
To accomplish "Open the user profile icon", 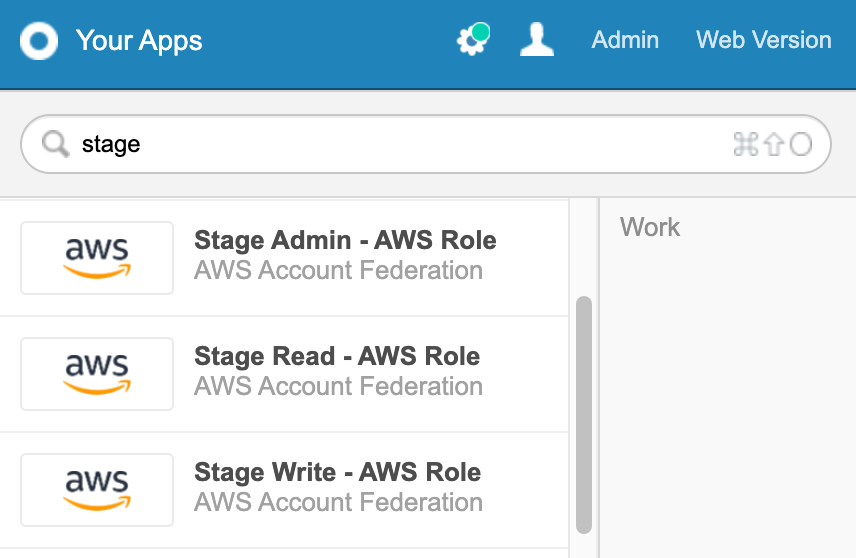I will point(537,40).
